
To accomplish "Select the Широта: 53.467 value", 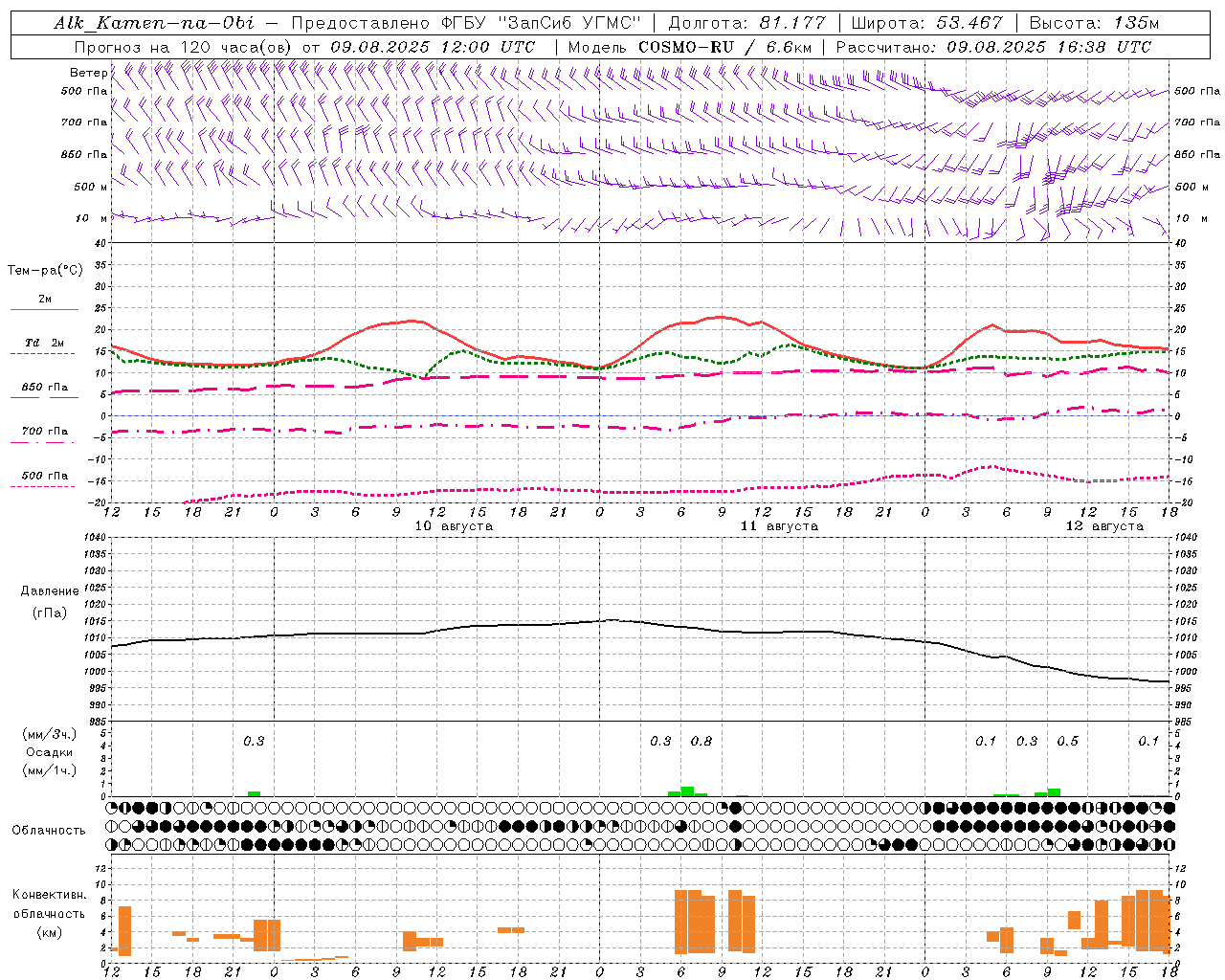I will pos(926,23).
